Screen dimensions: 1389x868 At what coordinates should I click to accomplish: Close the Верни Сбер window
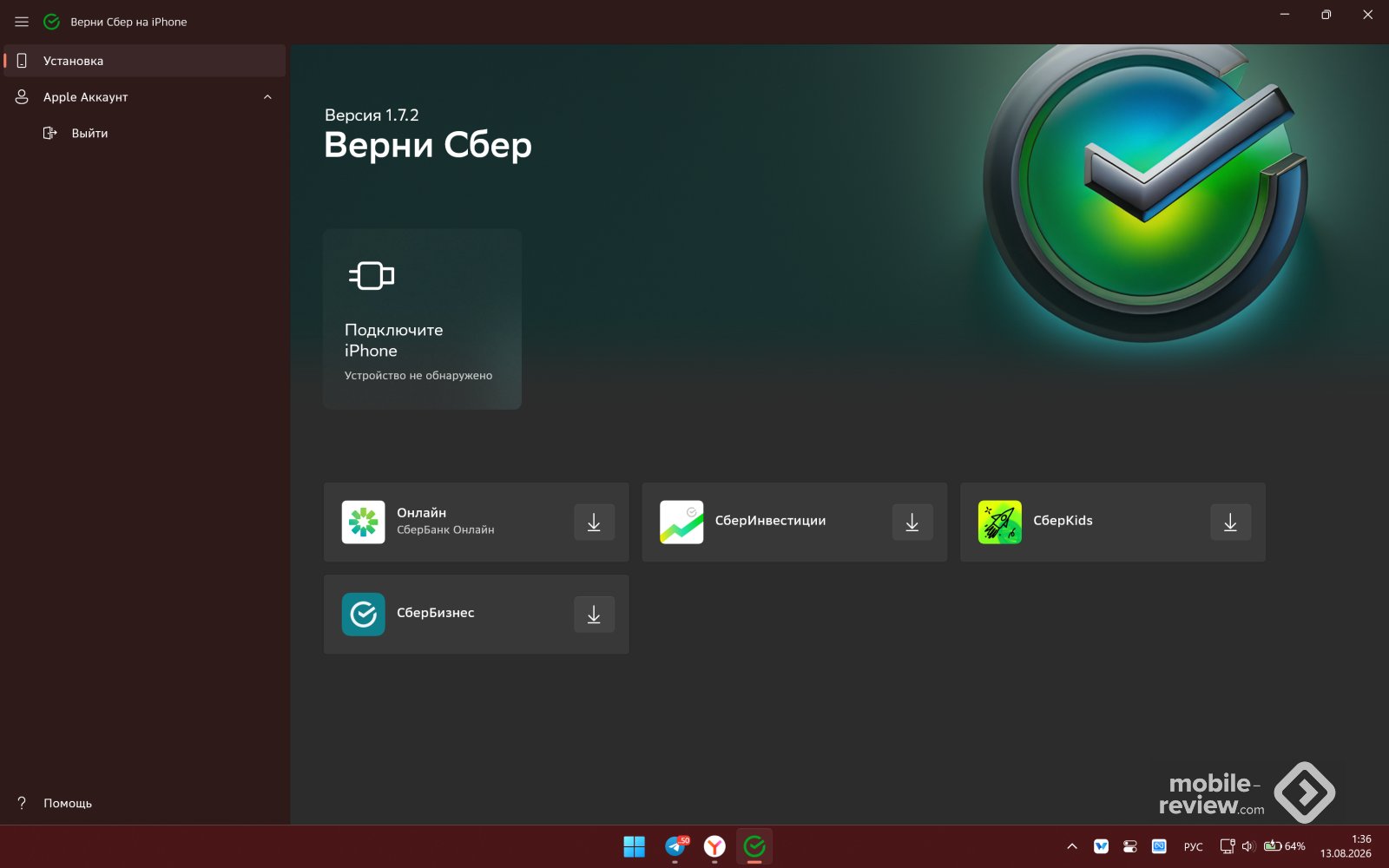(1368, 15)
